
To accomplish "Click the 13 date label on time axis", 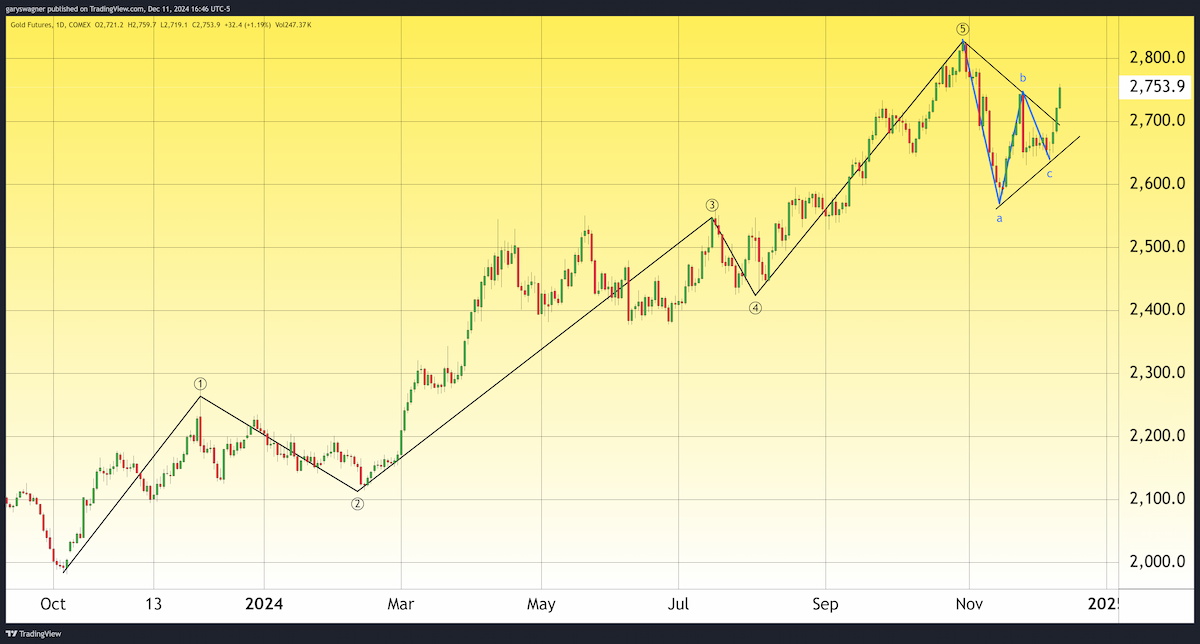I will point(153,604).
